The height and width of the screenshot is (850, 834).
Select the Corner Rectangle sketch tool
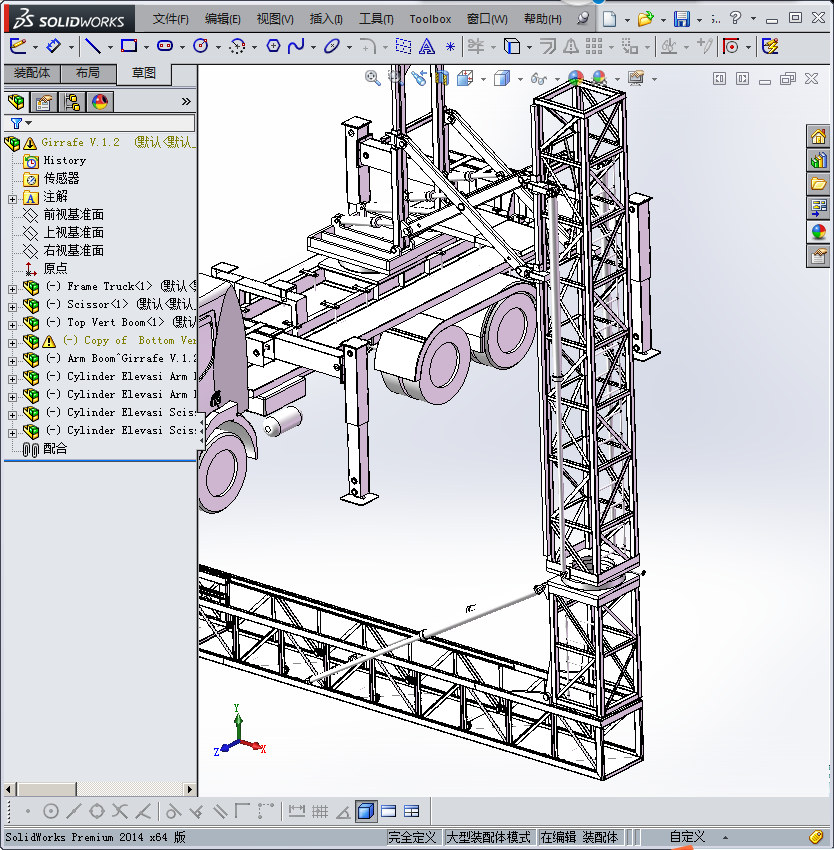(129, 46)
